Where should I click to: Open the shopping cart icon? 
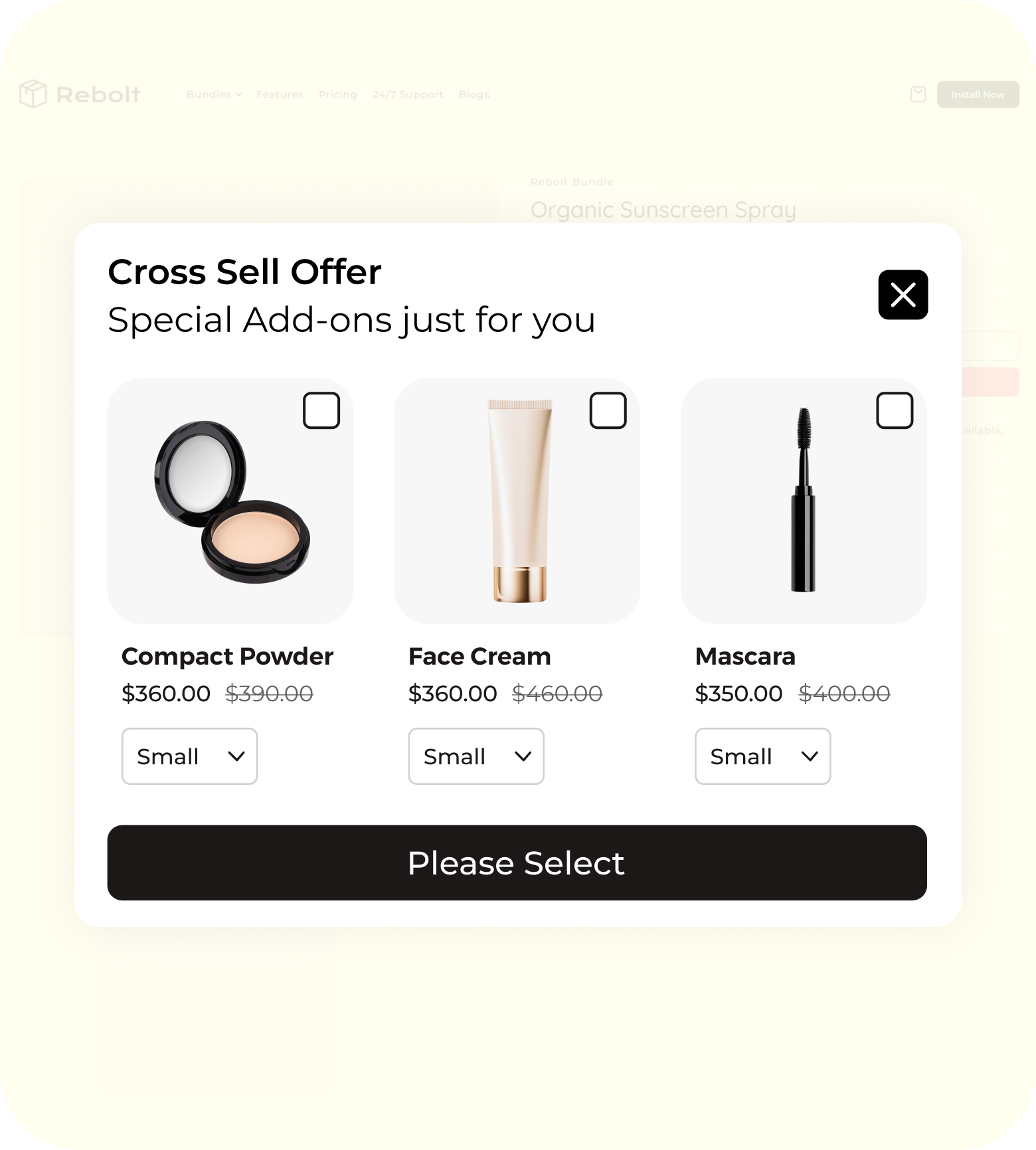click(918, 94)
